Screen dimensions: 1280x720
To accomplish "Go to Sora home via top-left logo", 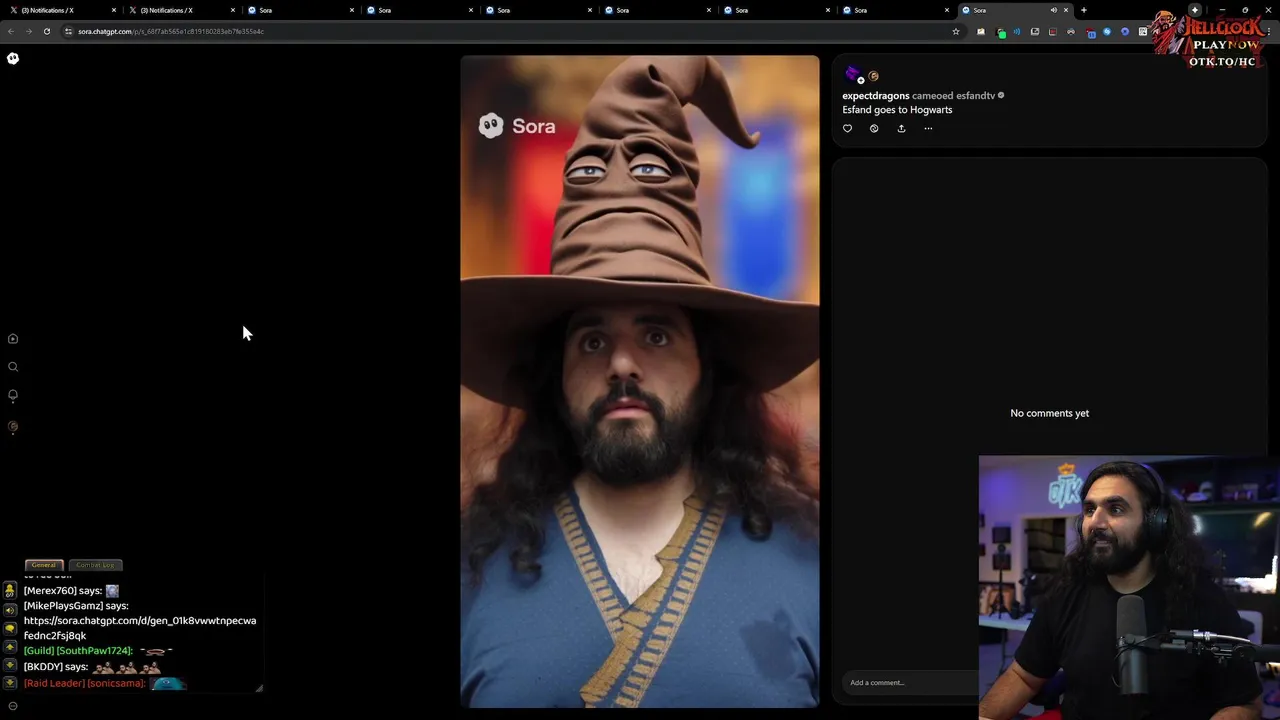I will click(x=13, y=58).
